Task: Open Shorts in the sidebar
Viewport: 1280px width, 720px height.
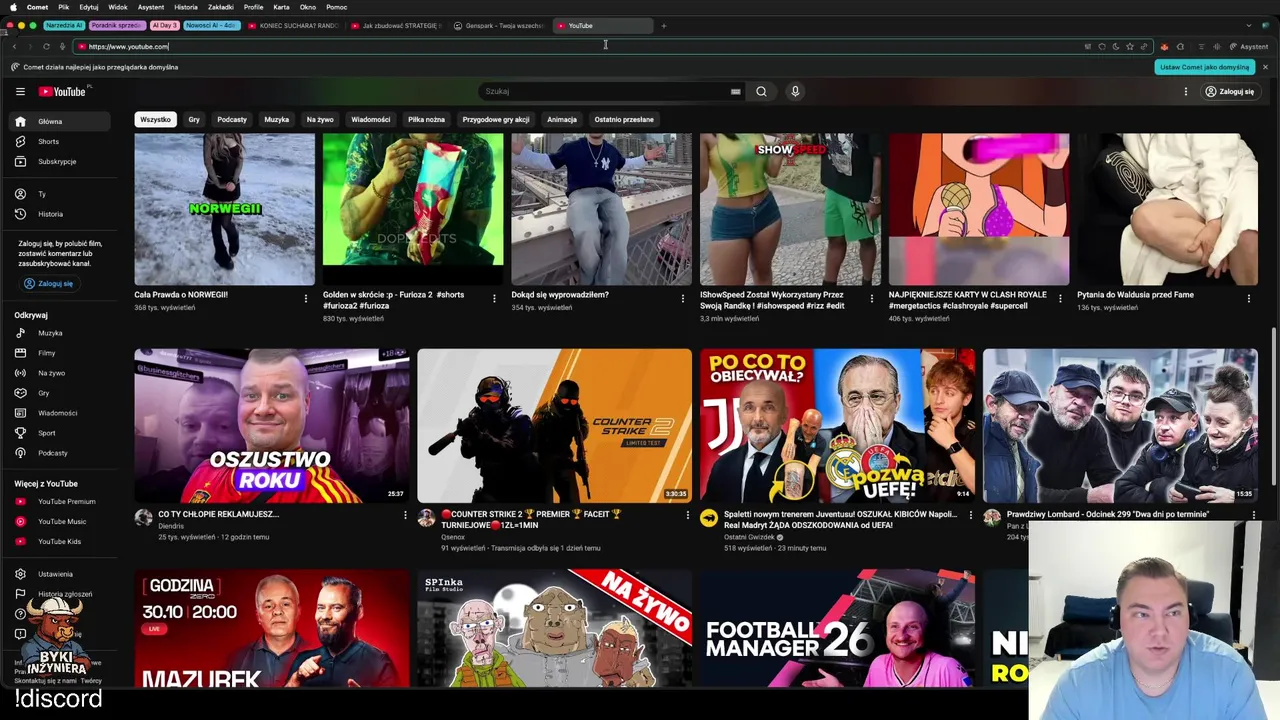Action: tap(60, 141)
